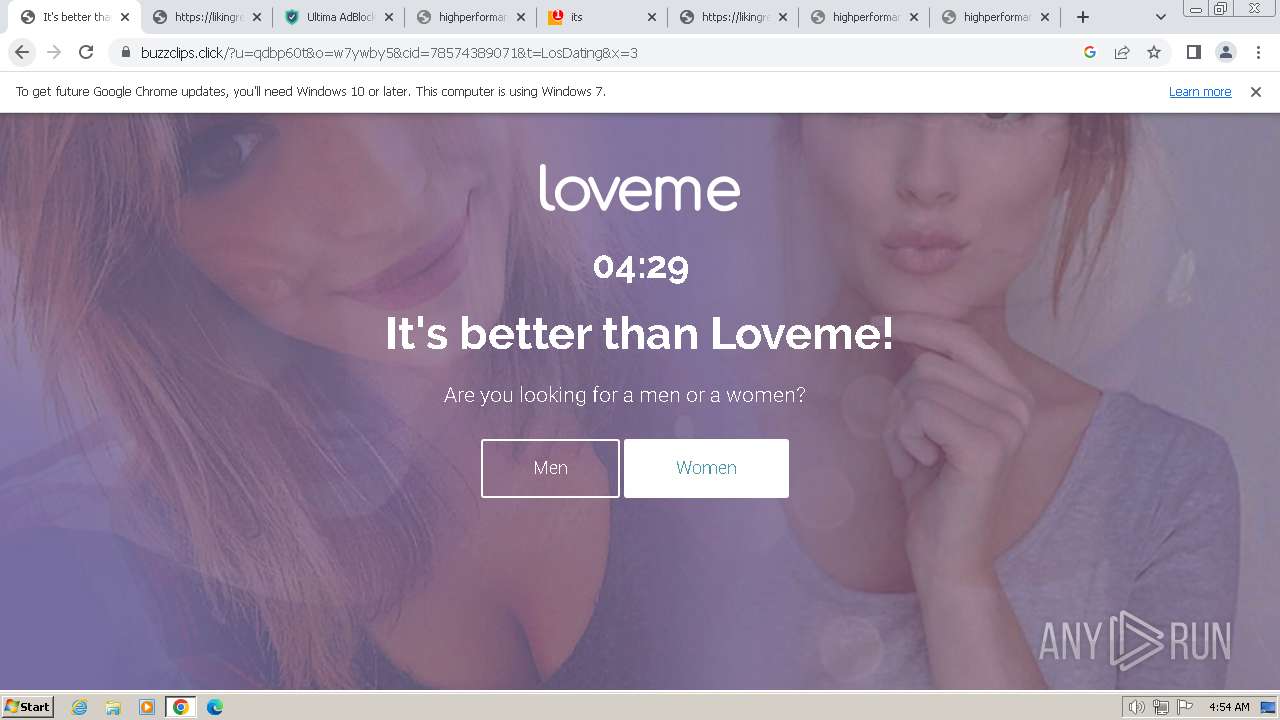Close the 'its' tab
The height and width of the screenshot is (720, 1280).
(x=651, y=17)
